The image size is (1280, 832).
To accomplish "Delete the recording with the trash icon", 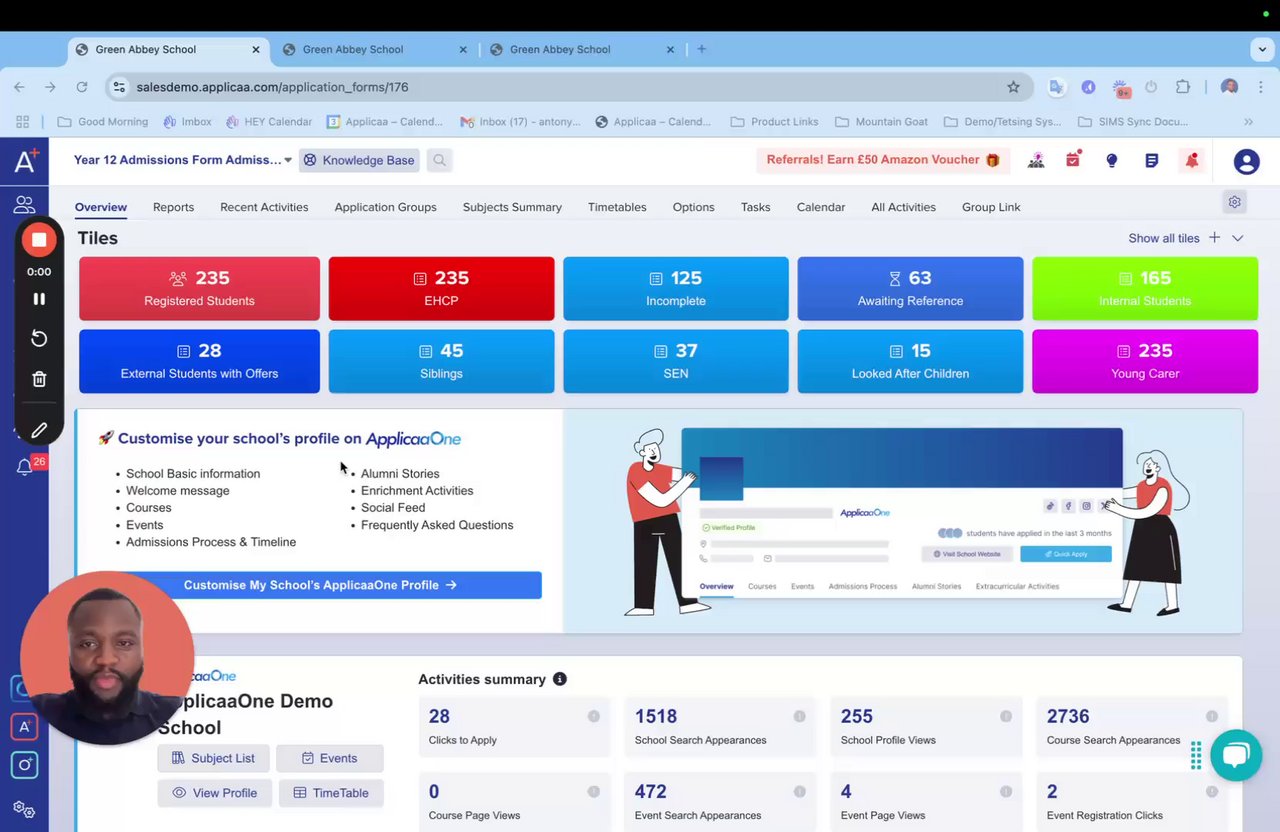I will [39, 379].
